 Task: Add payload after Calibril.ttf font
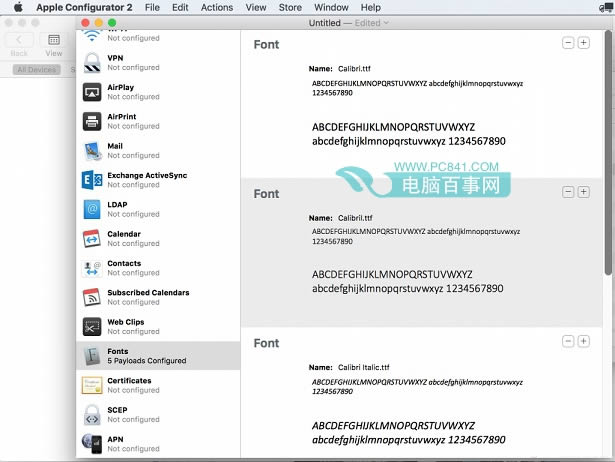[583, 192]
